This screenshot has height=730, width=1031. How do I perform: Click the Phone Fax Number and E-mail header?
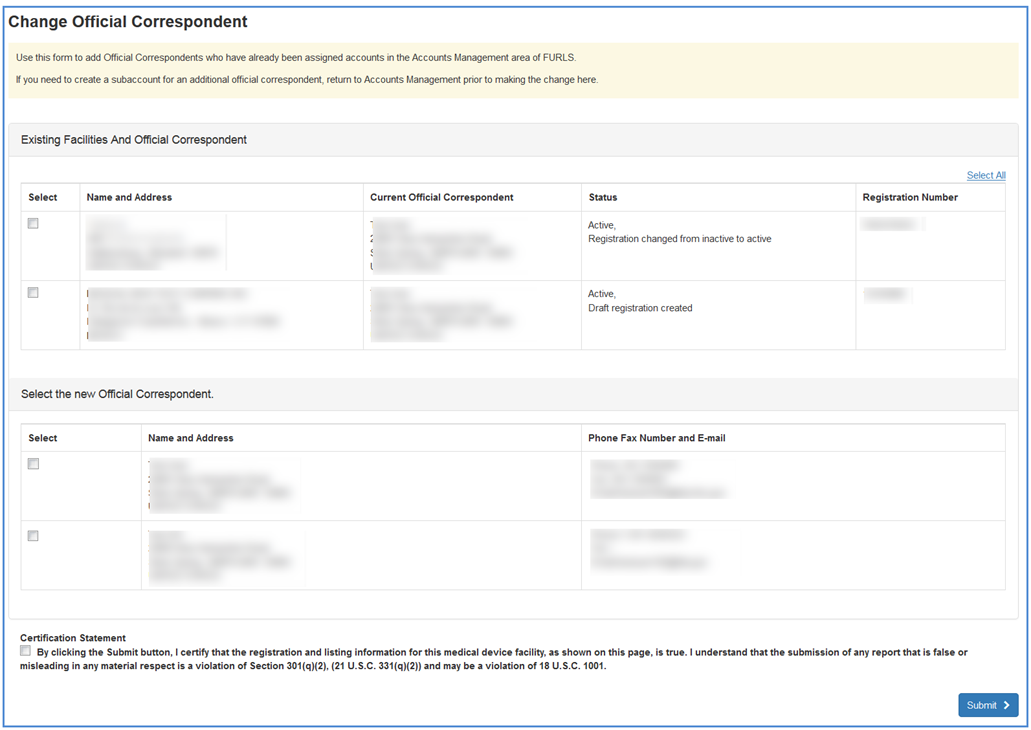tap(656, 438)
